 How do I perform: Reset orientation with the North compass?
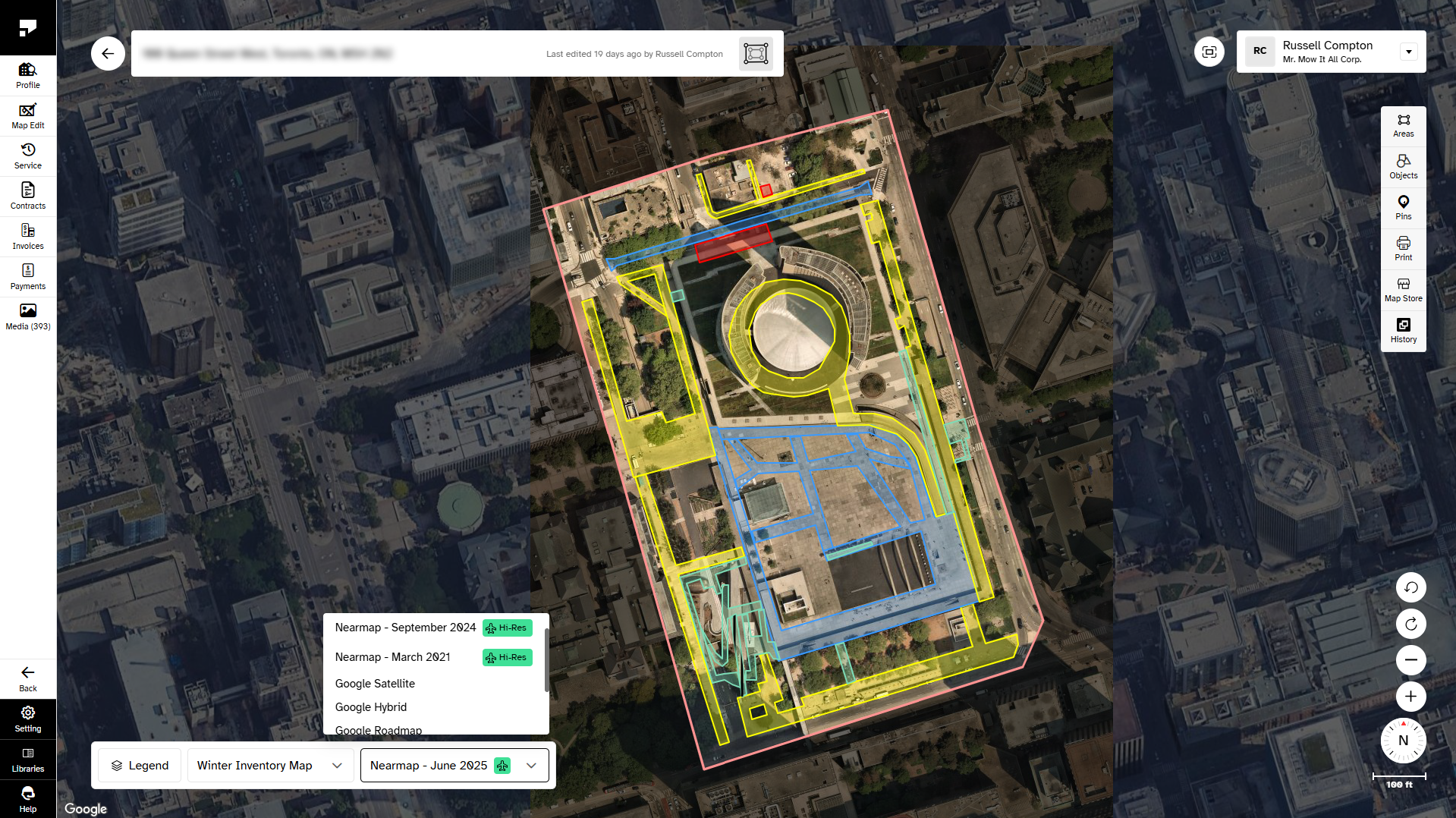(x=1403, y=741)
